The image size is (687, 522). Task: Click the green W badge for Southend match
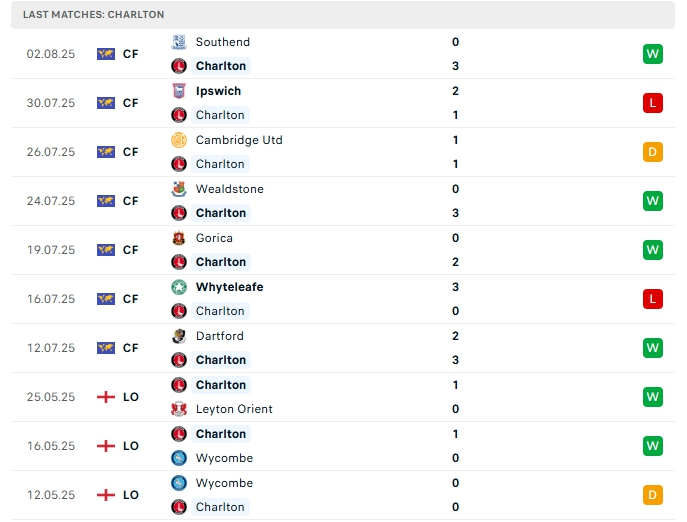pyautogui.click(x=653, y=54)
